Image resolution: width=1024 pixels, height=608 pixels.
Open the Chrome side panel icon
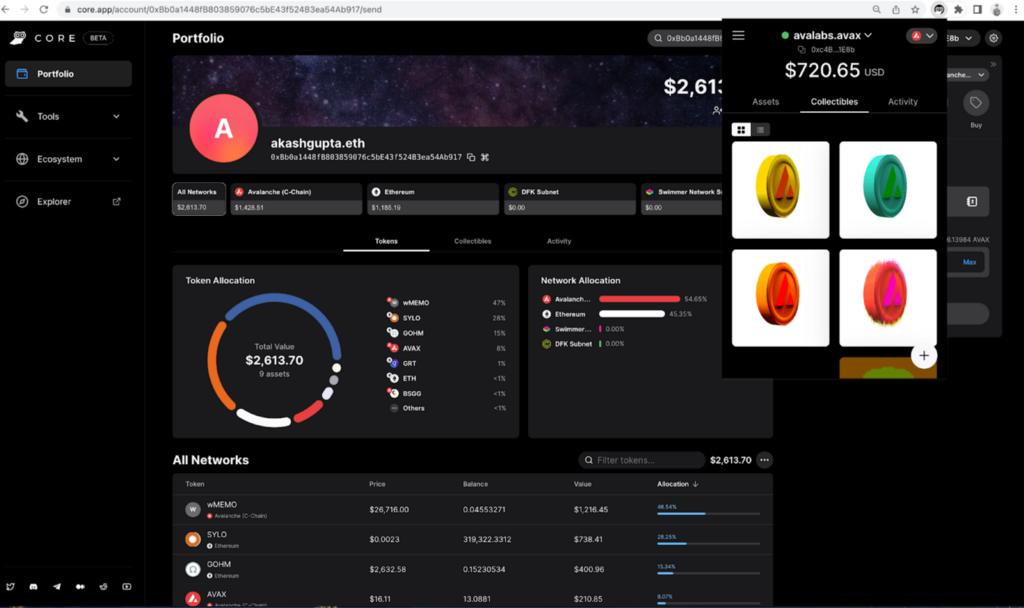977,9
